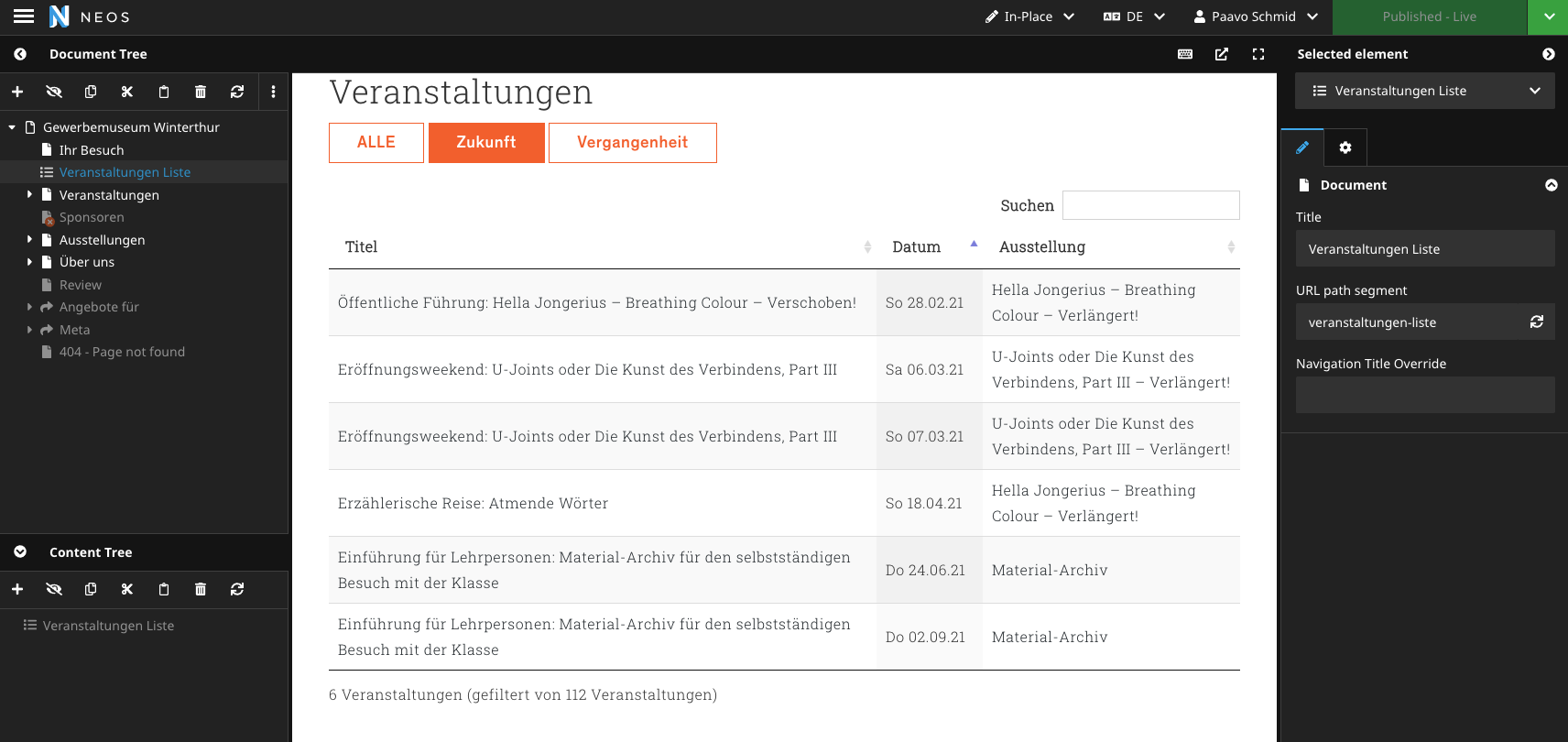Add new document in Document Tree toolbar

click(17, 92)
